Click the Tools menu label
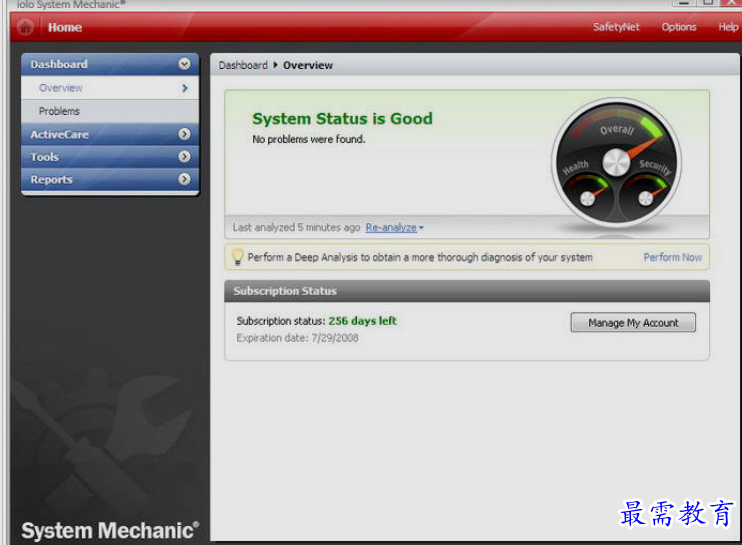This screenshot has width=742, height=545. click(44, 157)
